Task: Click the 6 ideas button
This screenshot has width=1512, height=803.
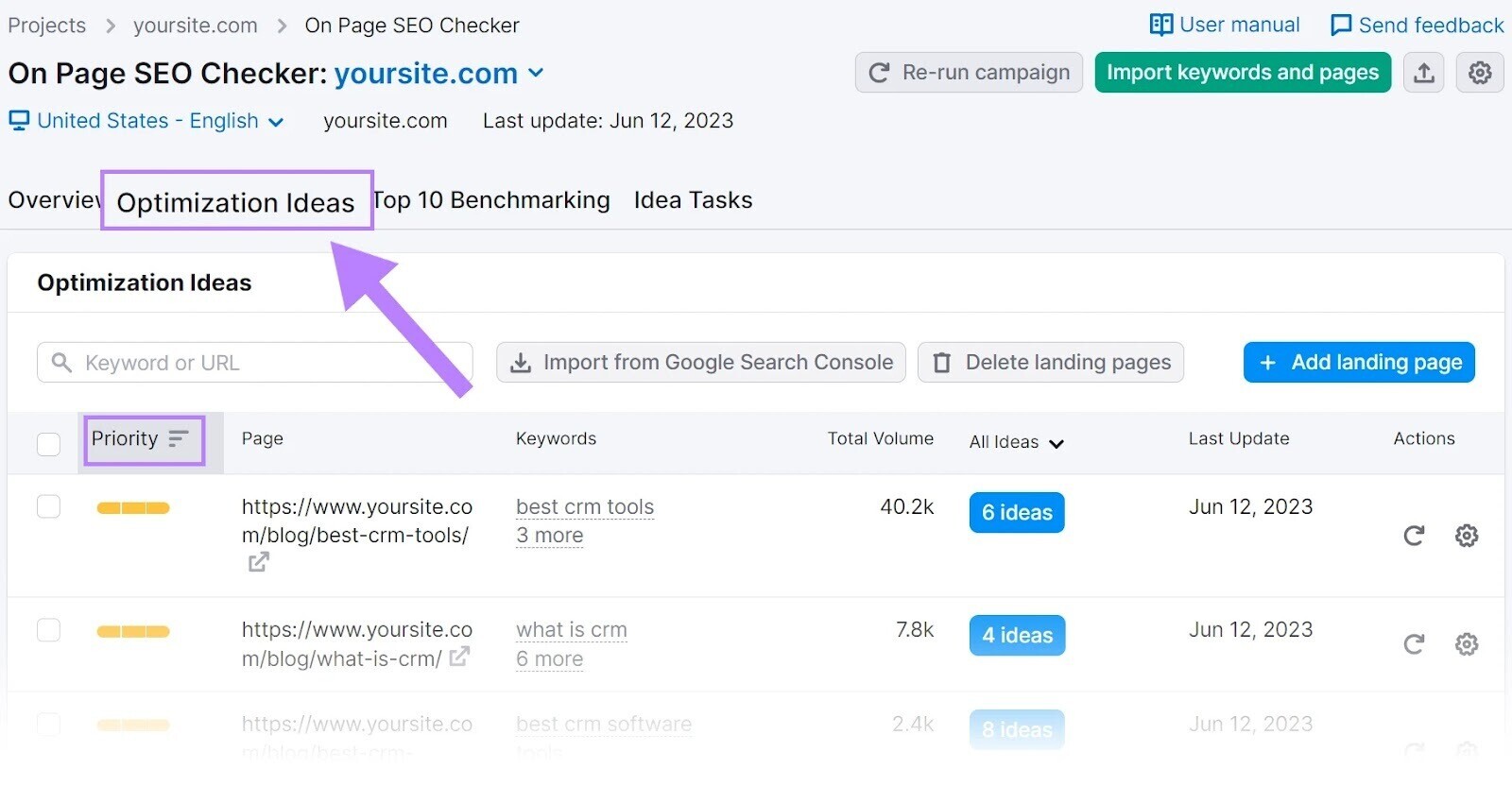Action: (x=1017, y=513)
